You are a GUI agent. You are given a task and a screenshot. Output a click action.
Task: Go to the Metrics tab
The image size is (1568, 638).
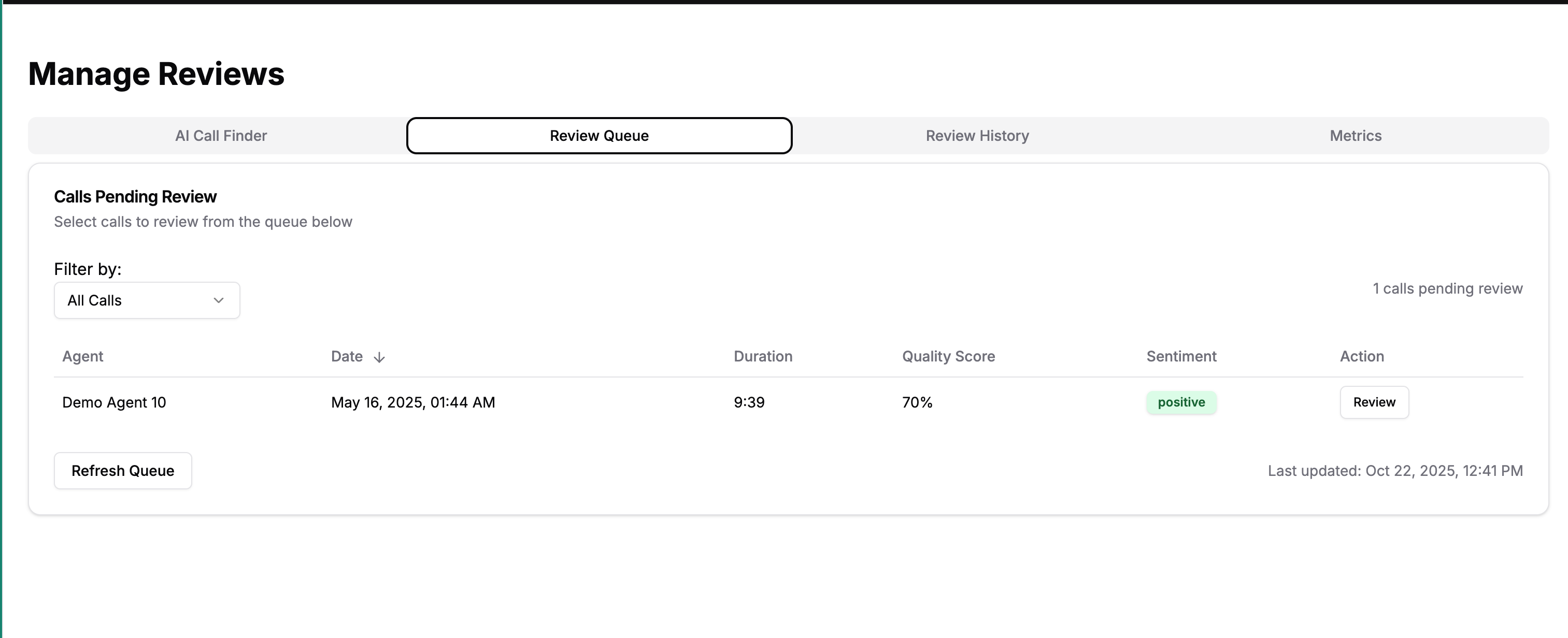(x=1355, y=136)
